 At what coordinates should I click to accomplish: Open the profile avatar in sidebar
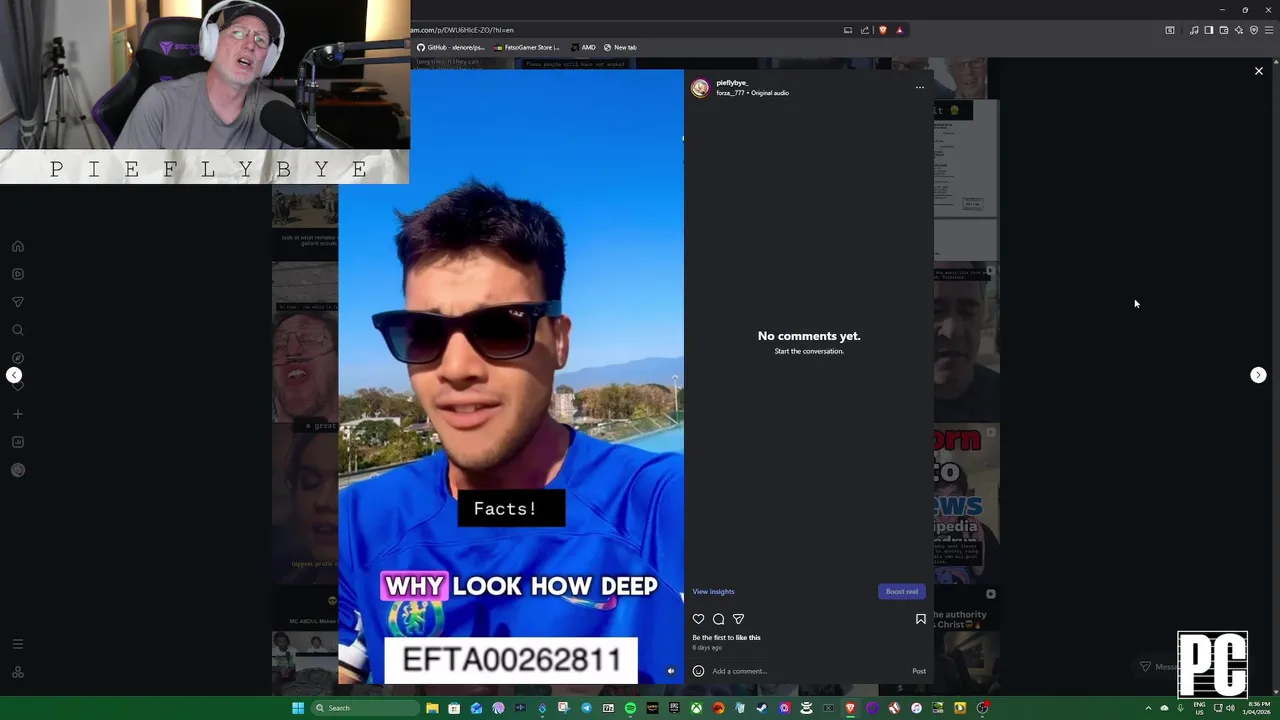point(18,470)
